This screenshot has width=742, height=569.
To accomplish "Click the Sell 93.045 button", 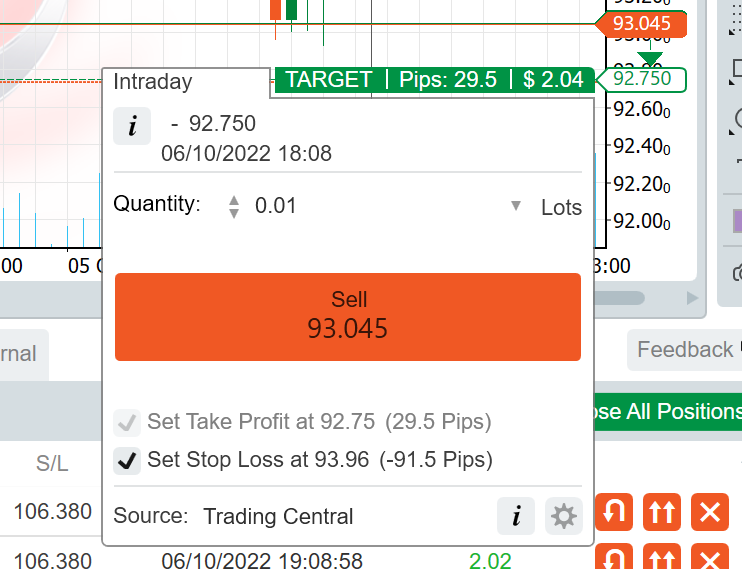I will [x=348, y=317].
